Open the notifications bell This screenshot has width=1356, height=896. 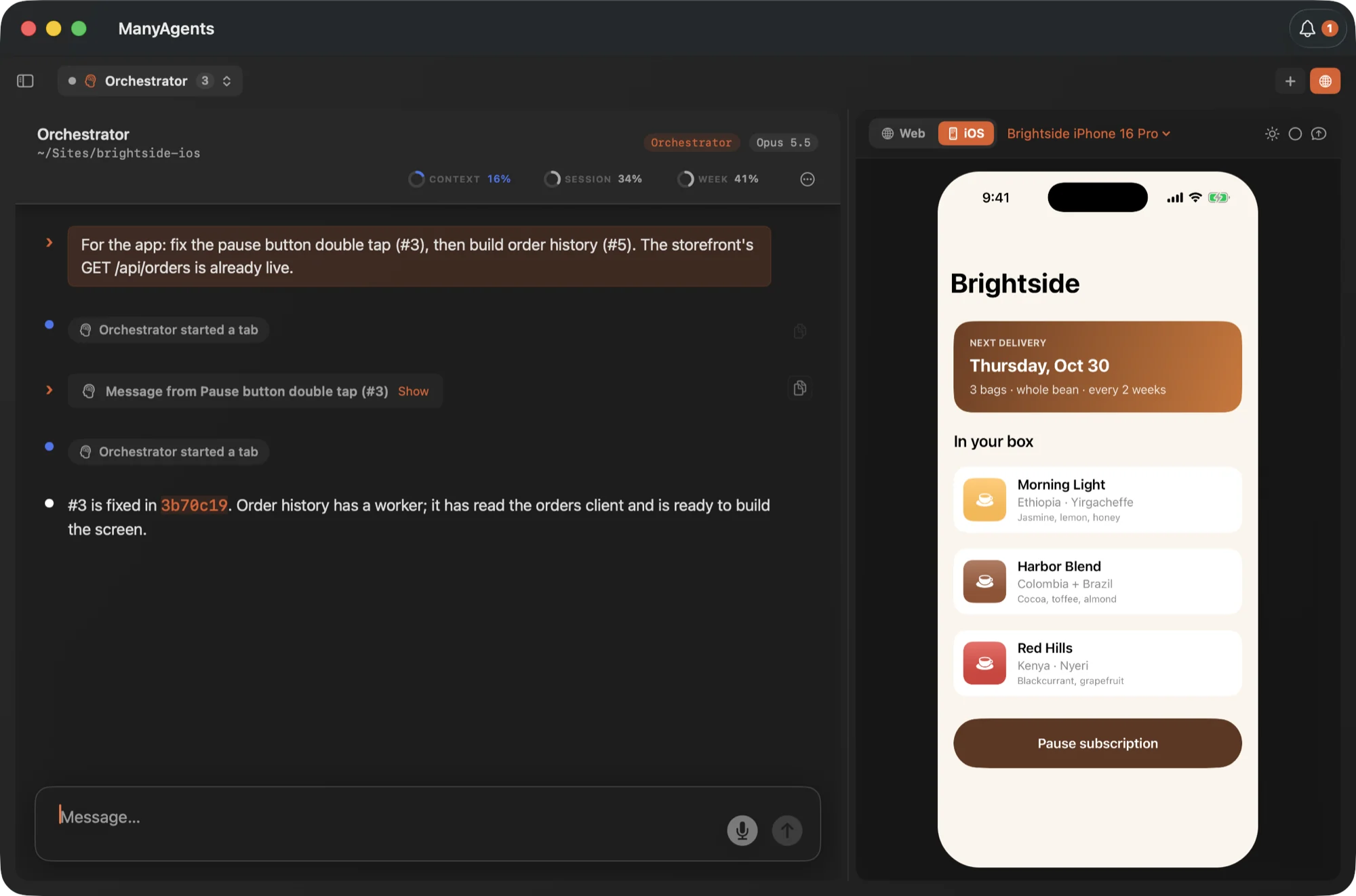click(1307, 28)
